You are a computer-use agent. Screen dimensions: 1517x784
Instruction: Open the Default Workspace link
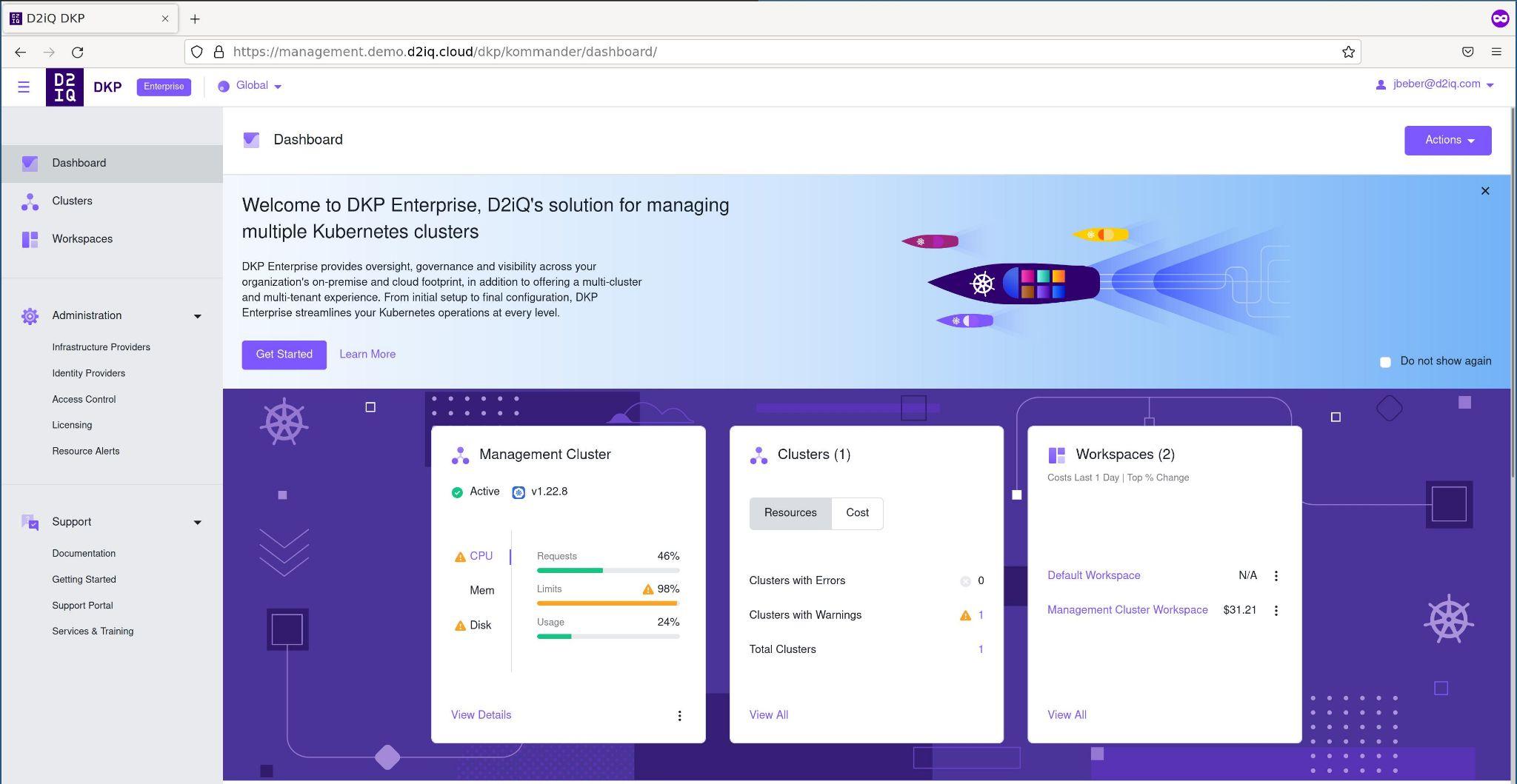[x=1093, y=576]
